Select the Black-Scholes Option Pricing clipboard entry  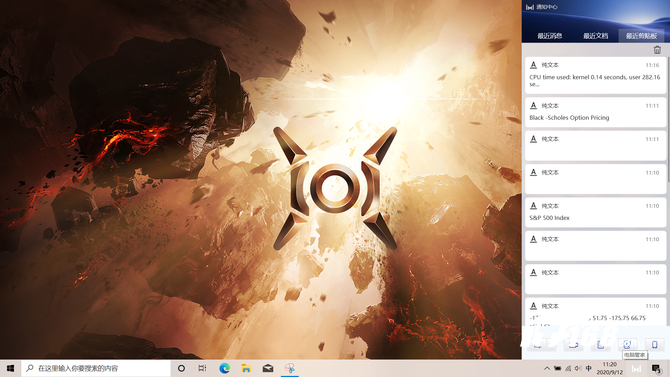[x=595, y=112]
